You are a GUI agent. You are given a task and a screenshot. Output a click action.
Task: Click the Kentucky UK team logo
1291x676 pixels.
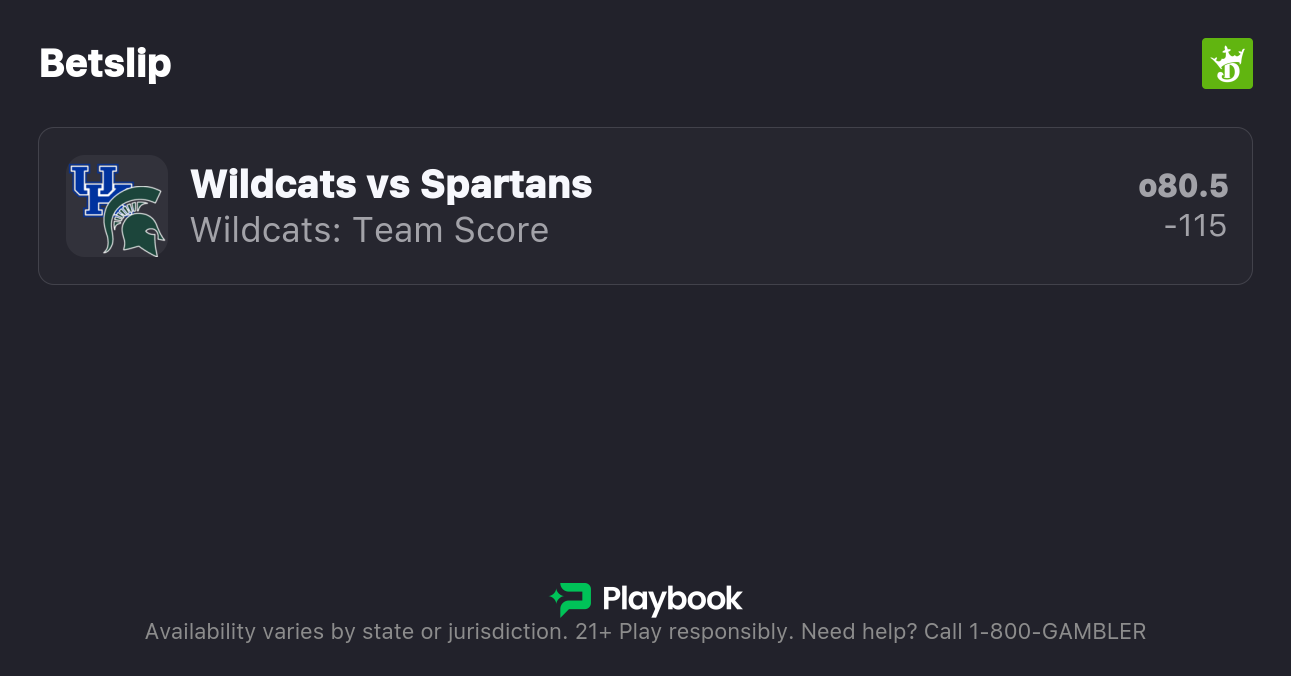pyautogui.click(x=97, y=189)
